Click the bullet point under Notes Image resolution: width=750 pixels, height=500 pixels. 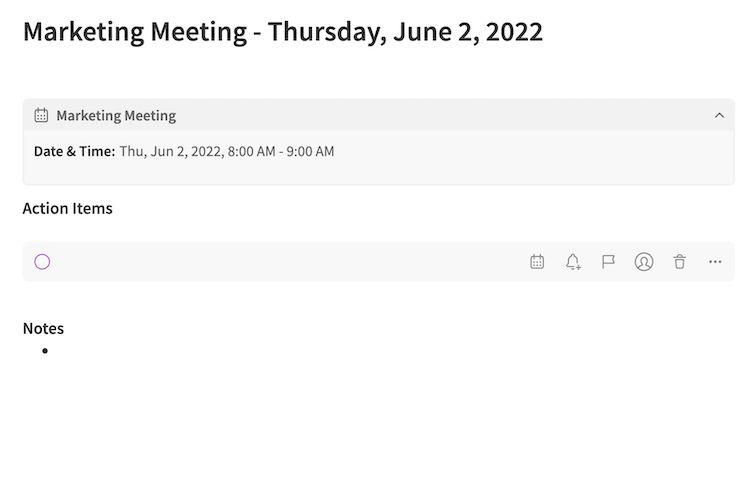click(45, 351)
